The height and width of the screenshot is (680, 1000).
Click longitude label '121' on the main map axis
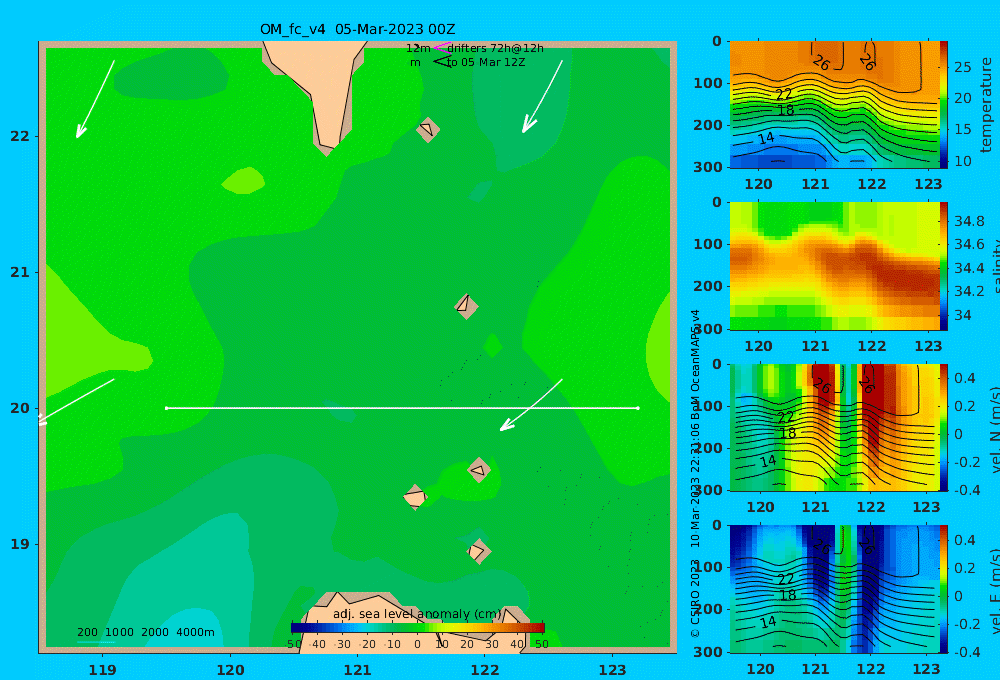pos(357,670)
